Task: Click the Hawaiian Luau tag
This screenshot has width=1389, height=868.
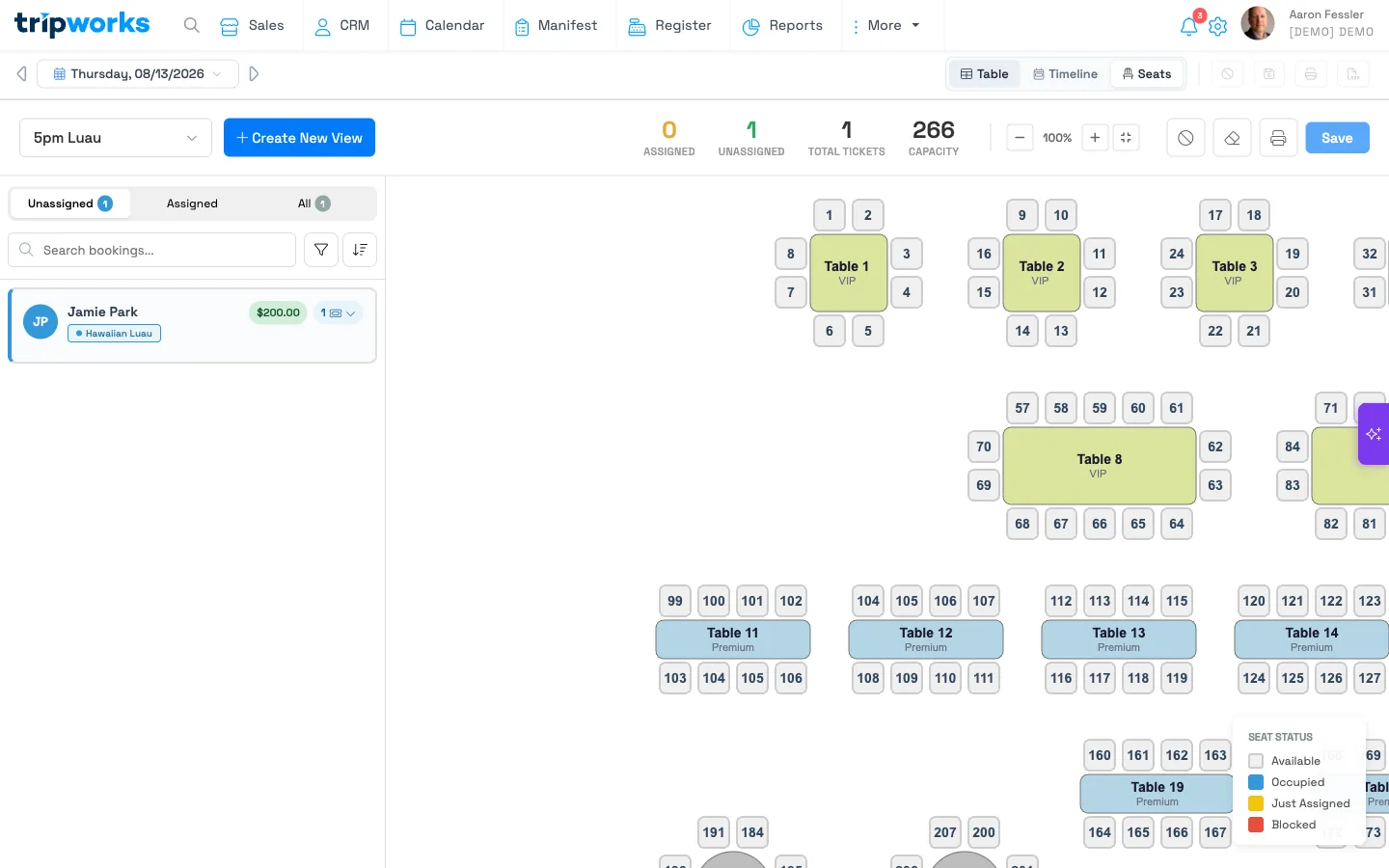Action: tap(114, 334)
